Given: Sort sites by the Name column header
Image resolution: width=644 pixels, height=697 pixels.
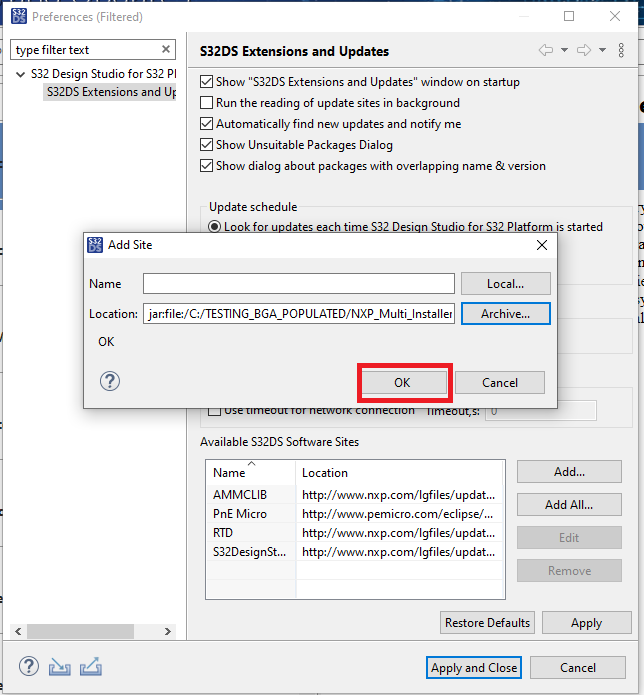Looking at the screenshot, I should (x=229, y=473).
